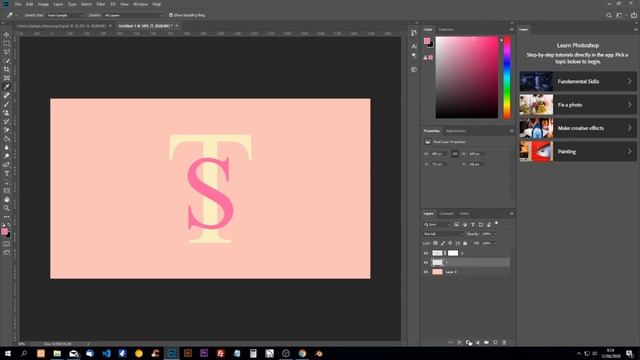Select the Frame tool
The image size is (640, 360).
tap(7, 78)
